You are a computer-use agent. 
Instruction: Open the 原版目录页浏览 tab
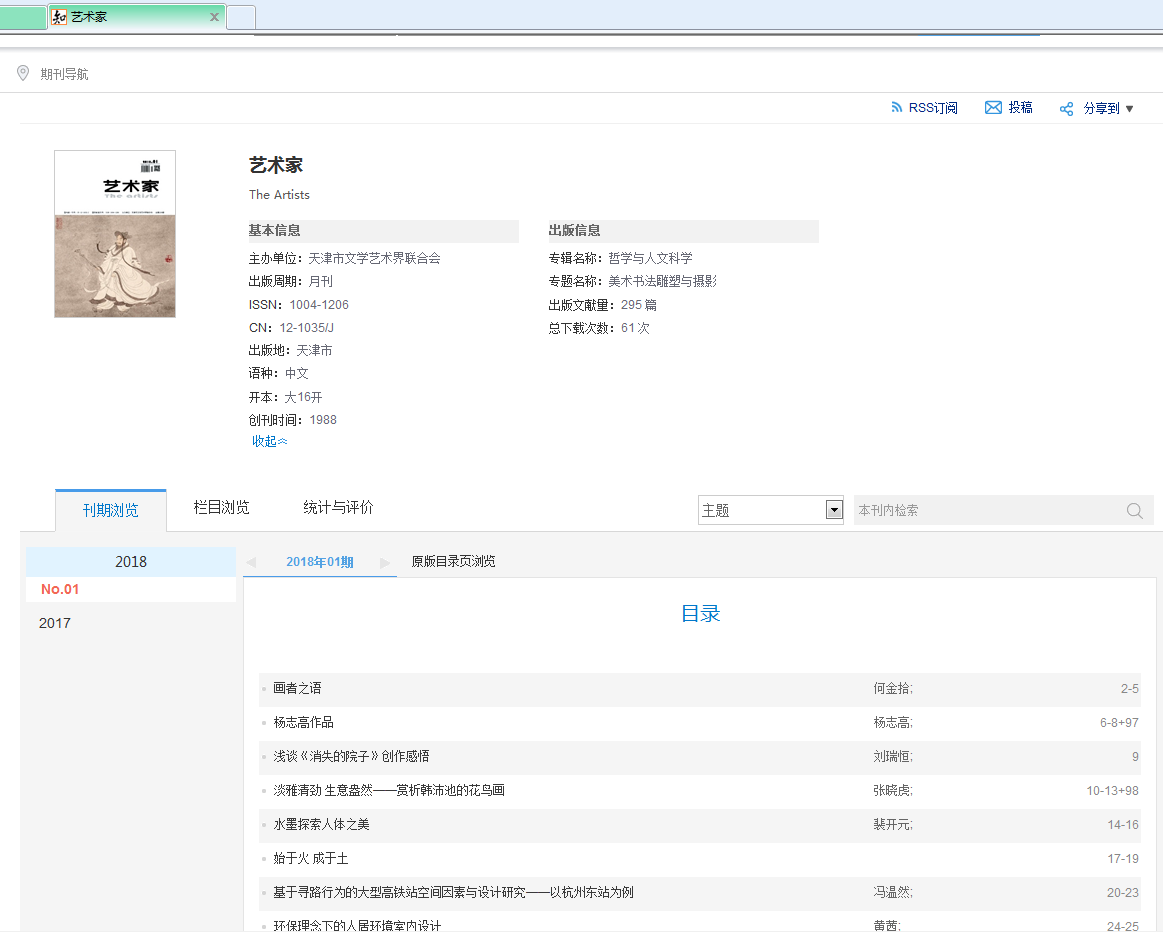(x=453, y=562)
